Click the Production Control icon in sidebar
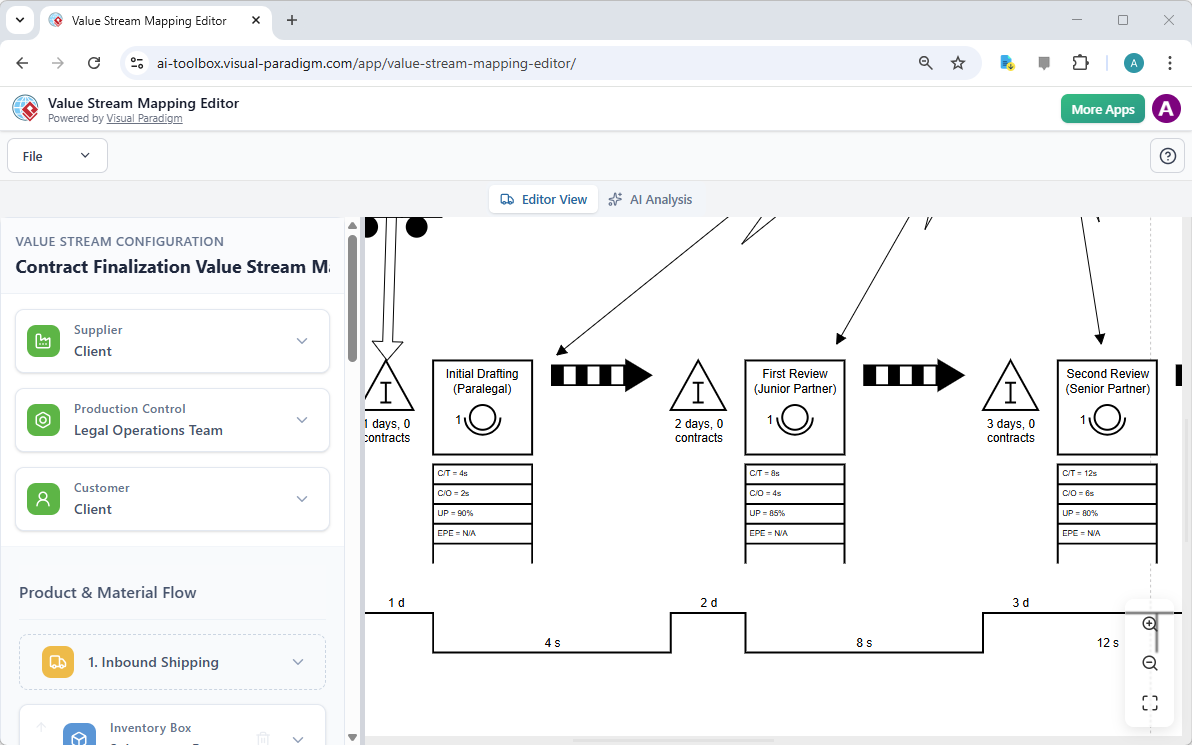Screen dimensions: 1192x745 [43, 420]
